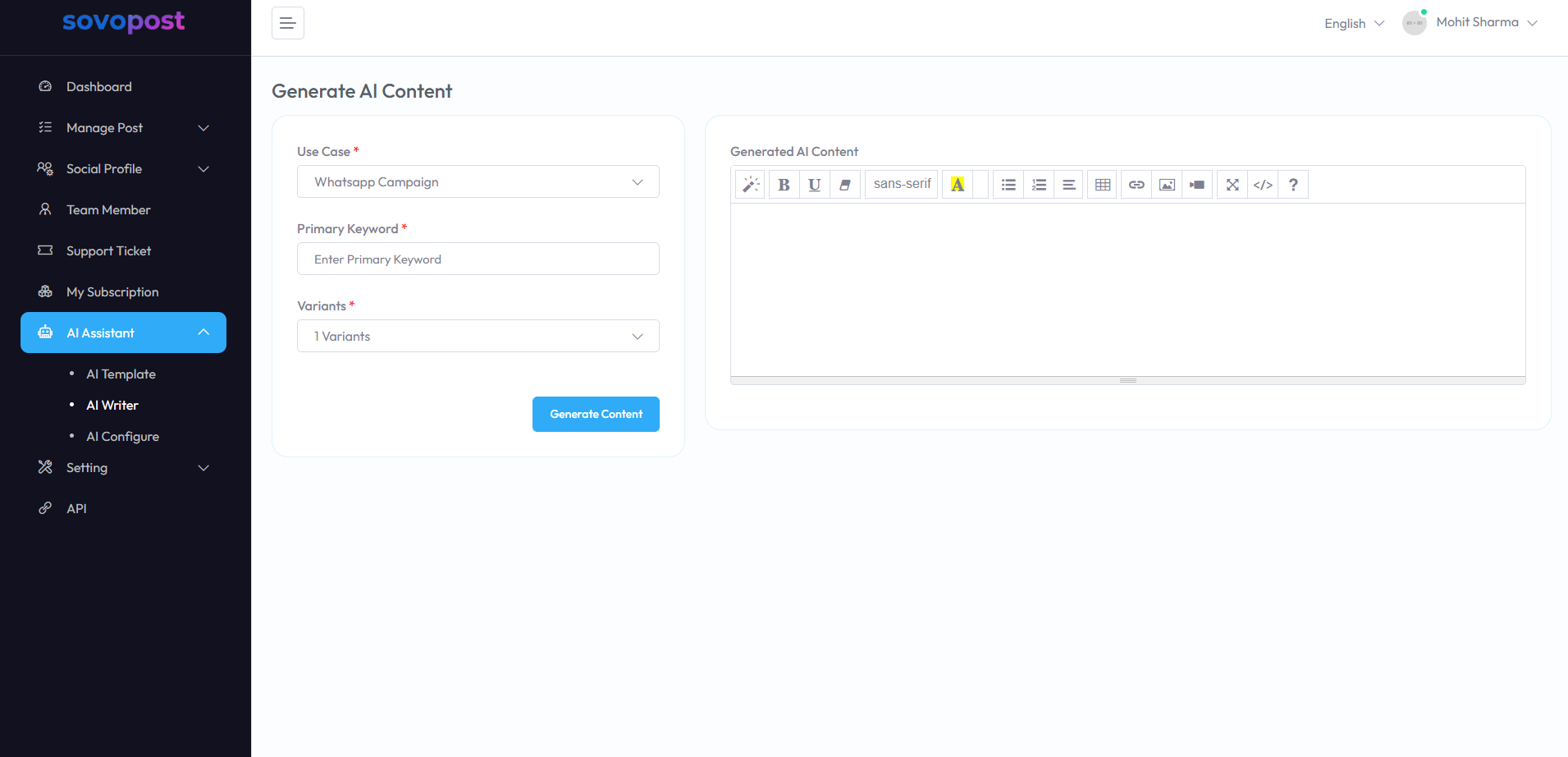Click the magic wand style icon
The width and height of the screenshot is (1568, 757).
(750, 185)
